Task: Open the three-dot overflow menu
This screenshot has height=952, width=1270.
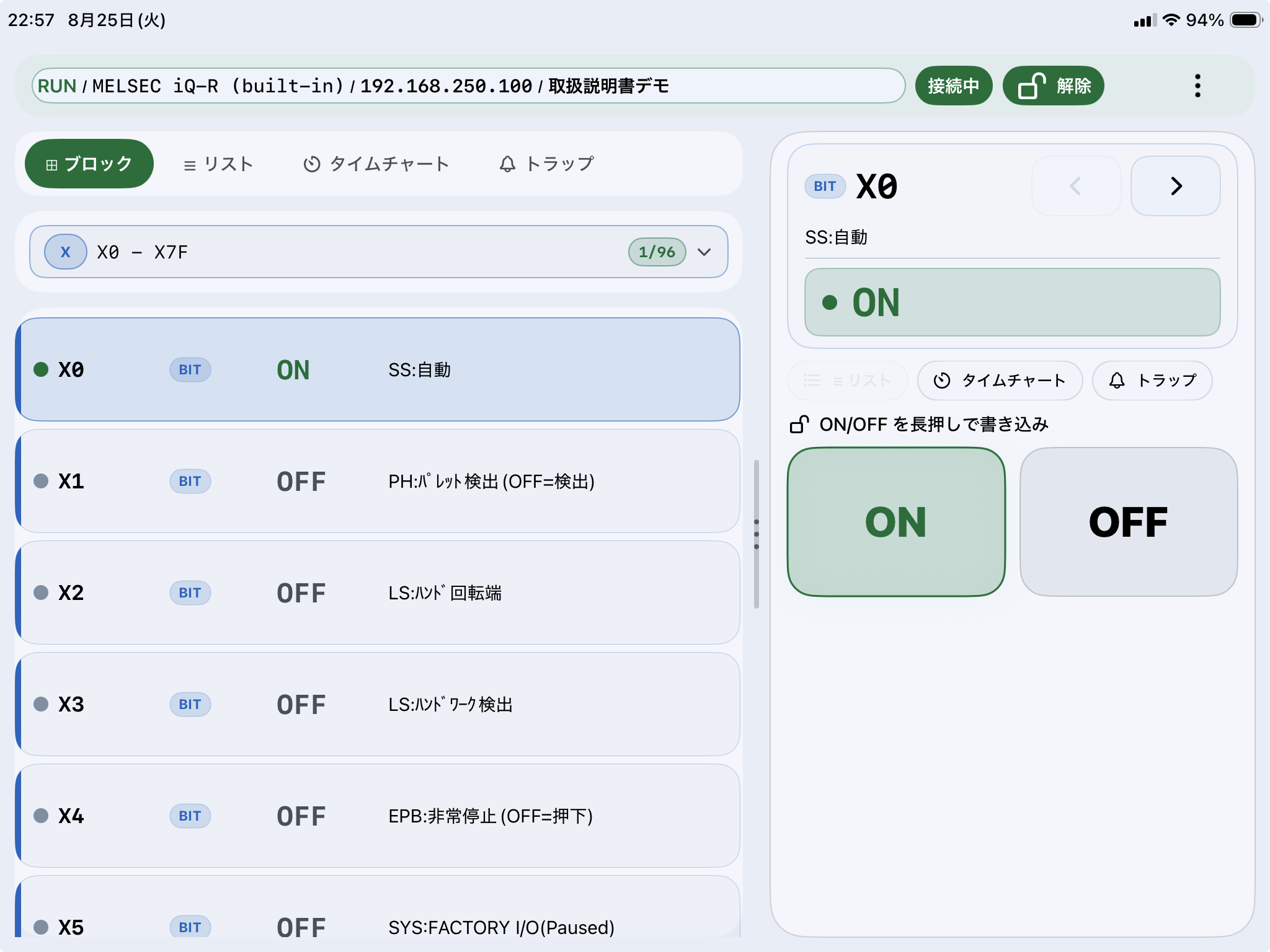Action: 1197,86
